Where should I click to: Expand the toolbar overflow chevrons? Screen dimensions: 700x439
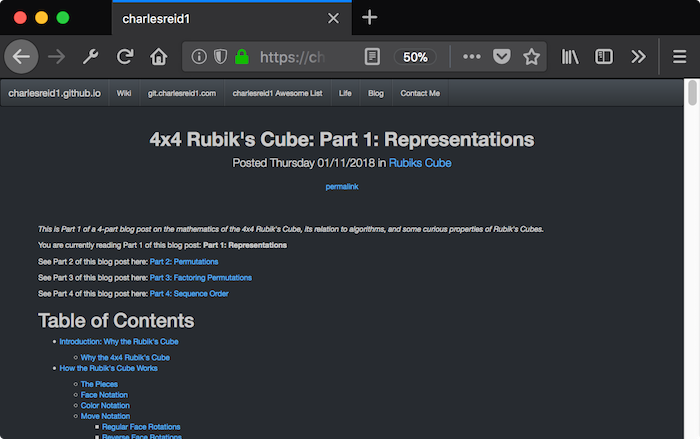(x=638, y=57)
